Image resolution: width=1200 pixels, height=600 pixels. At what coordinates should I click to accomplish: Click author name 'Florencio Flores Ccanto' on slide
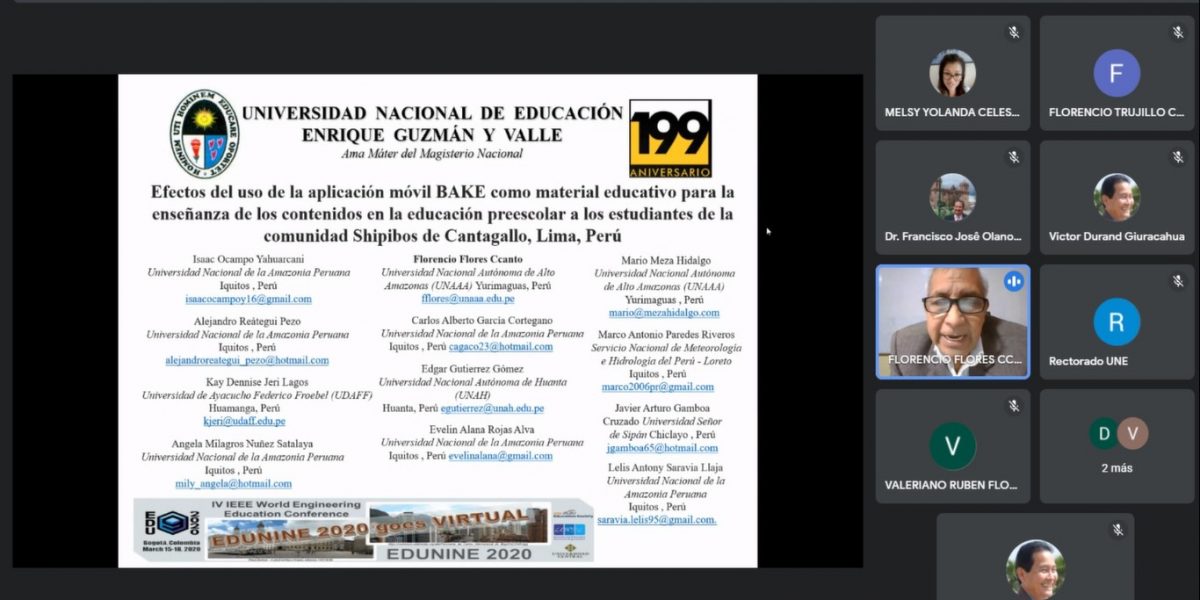[469, 259]
